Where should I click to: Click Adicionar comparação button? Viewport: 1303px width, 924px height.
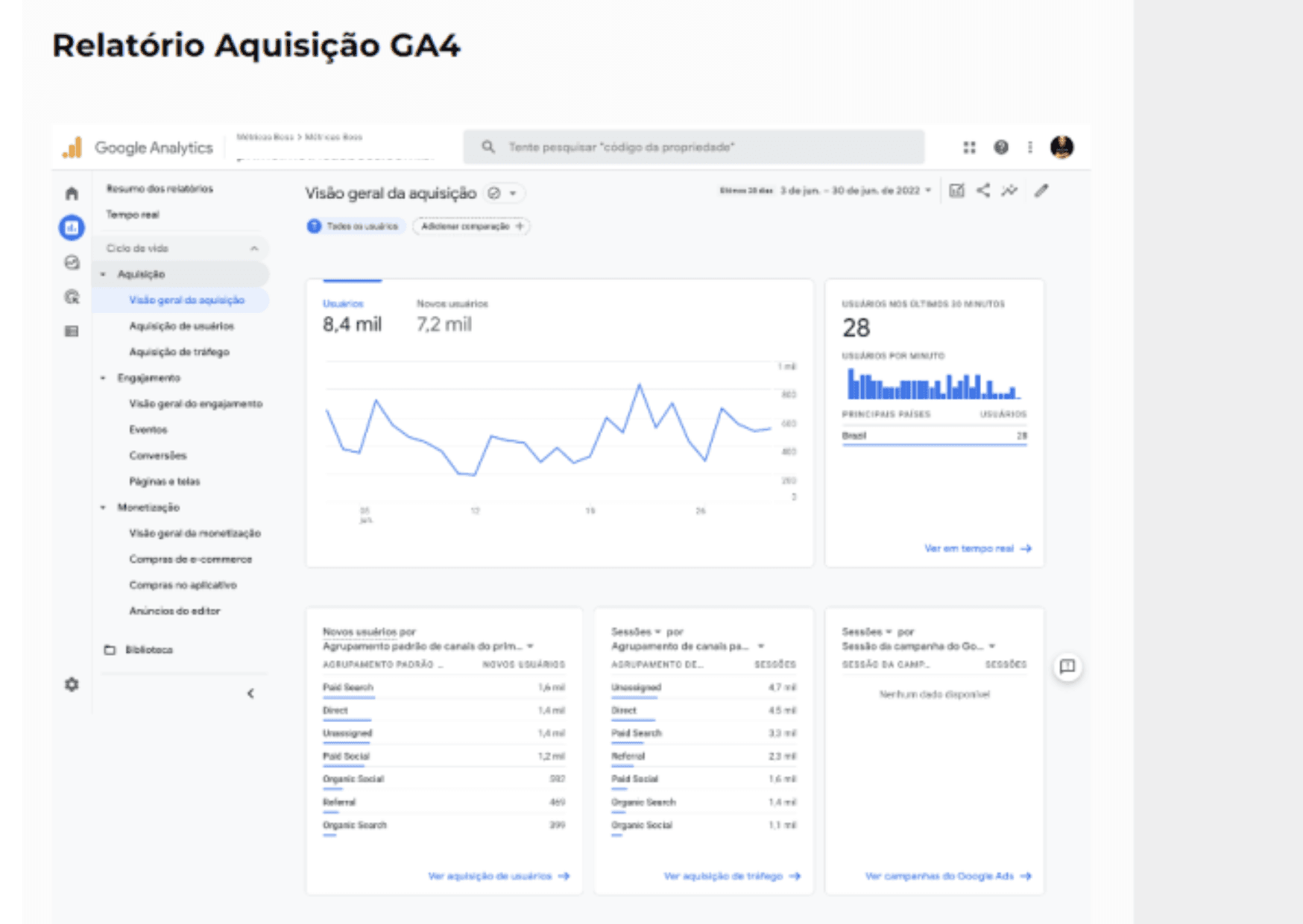[x=471, y=227]
